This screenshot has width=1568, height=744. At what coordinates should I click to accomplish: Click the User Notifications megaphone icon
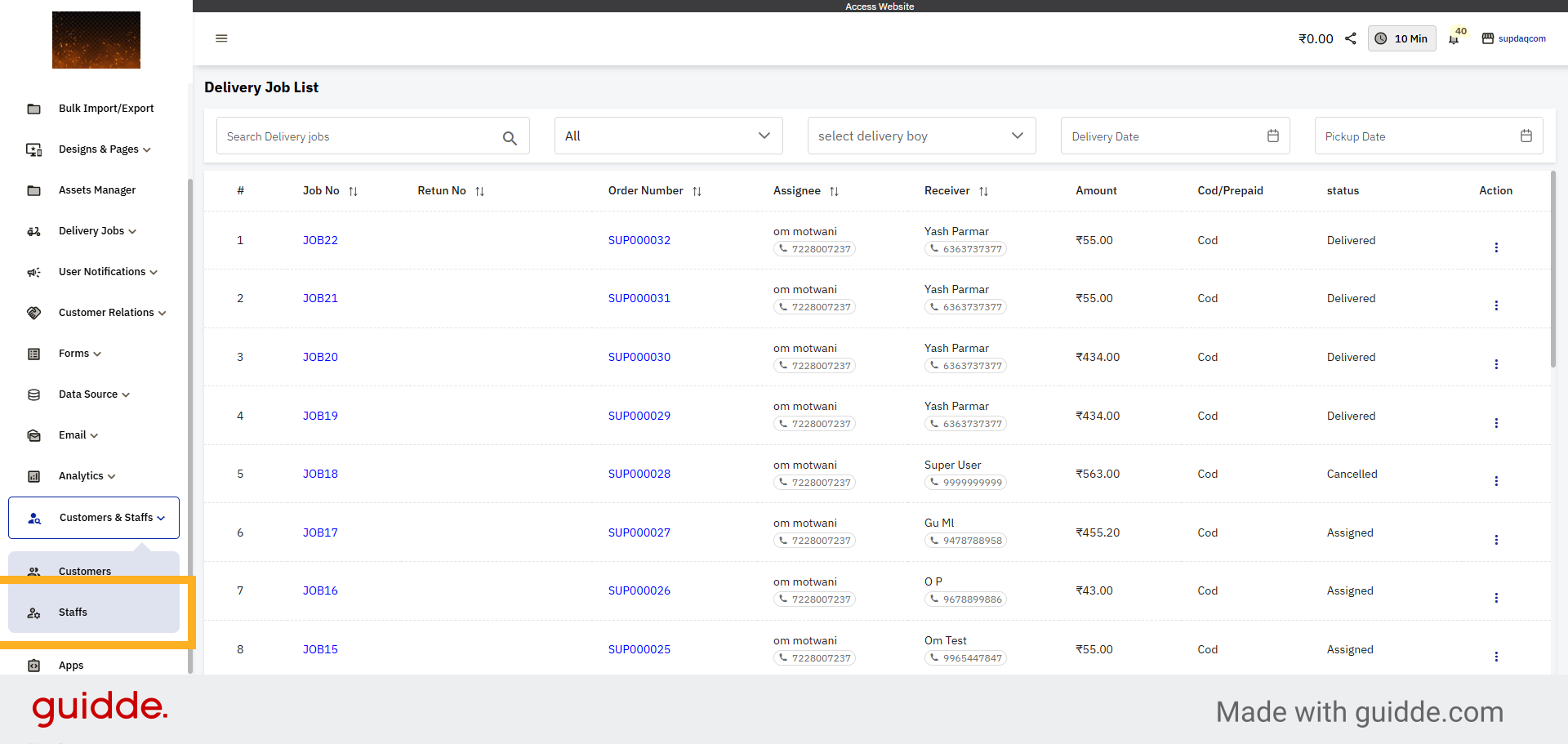33,272
